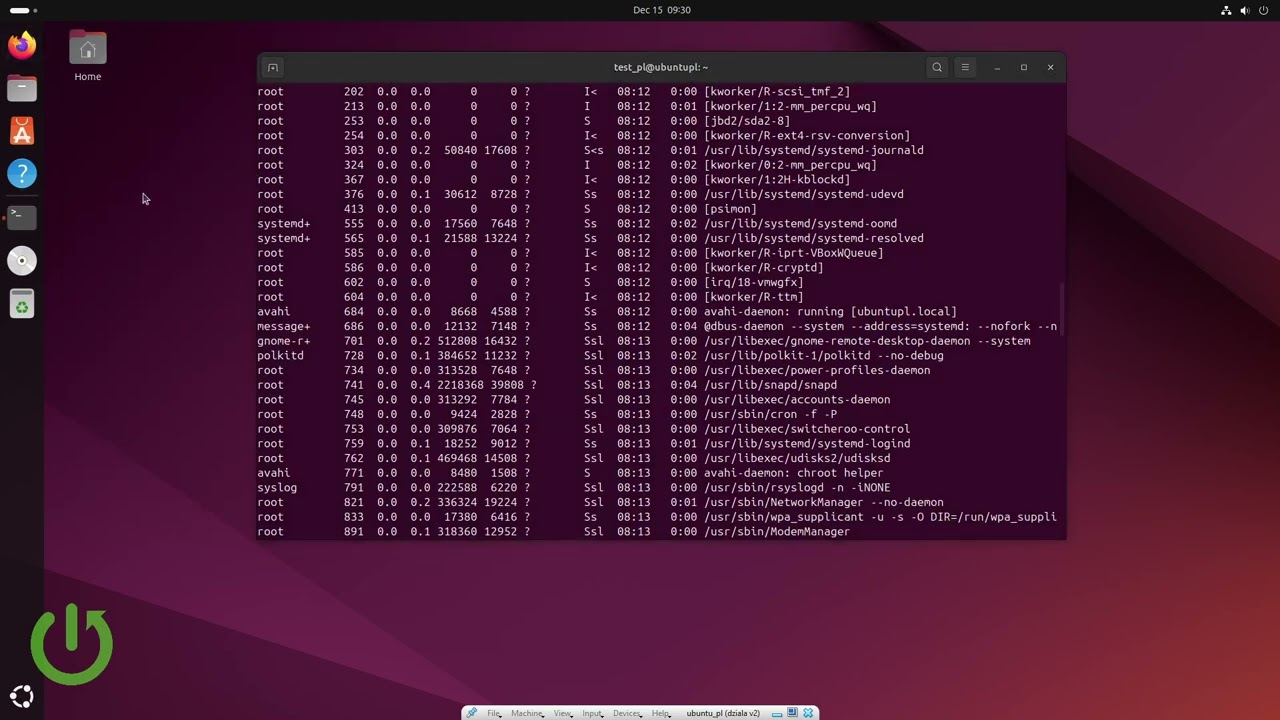
Task: Click the [kworker/R-cryptd] text
Action: click(x=764, y=268)
